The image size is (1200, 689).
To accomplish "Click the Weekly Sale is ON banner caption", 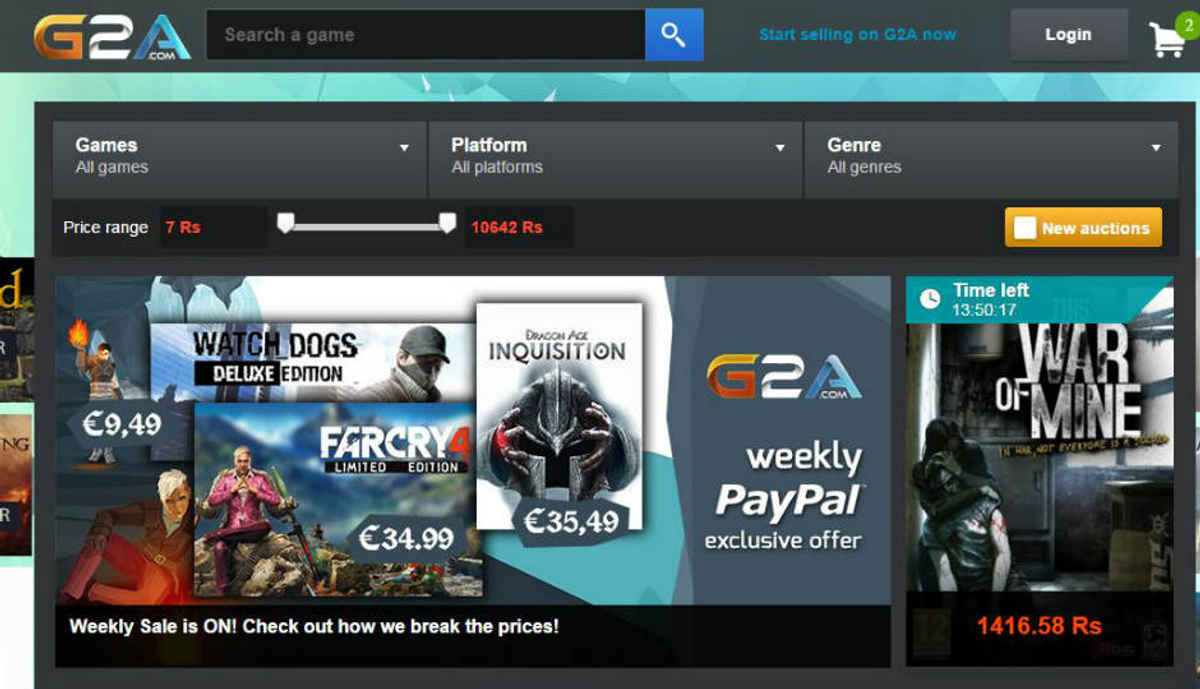I will coord(314,627).
